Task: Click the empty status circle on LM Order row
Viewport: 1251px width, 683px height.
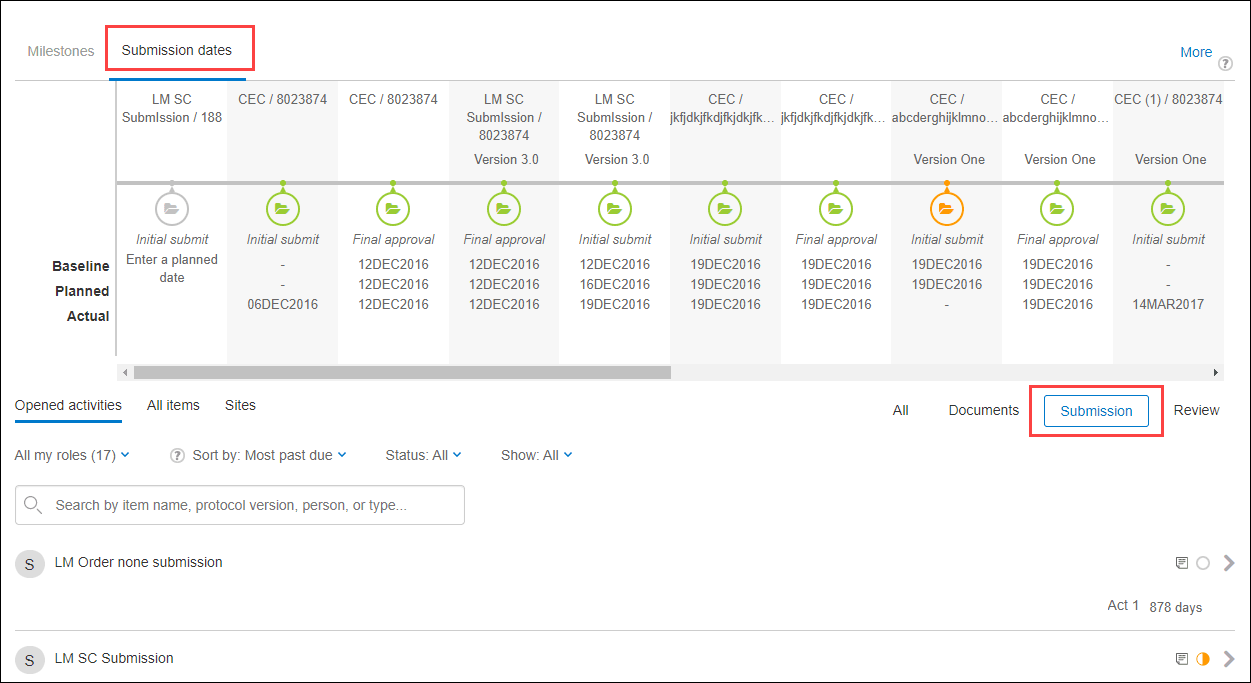Action: coord(1203,562)
